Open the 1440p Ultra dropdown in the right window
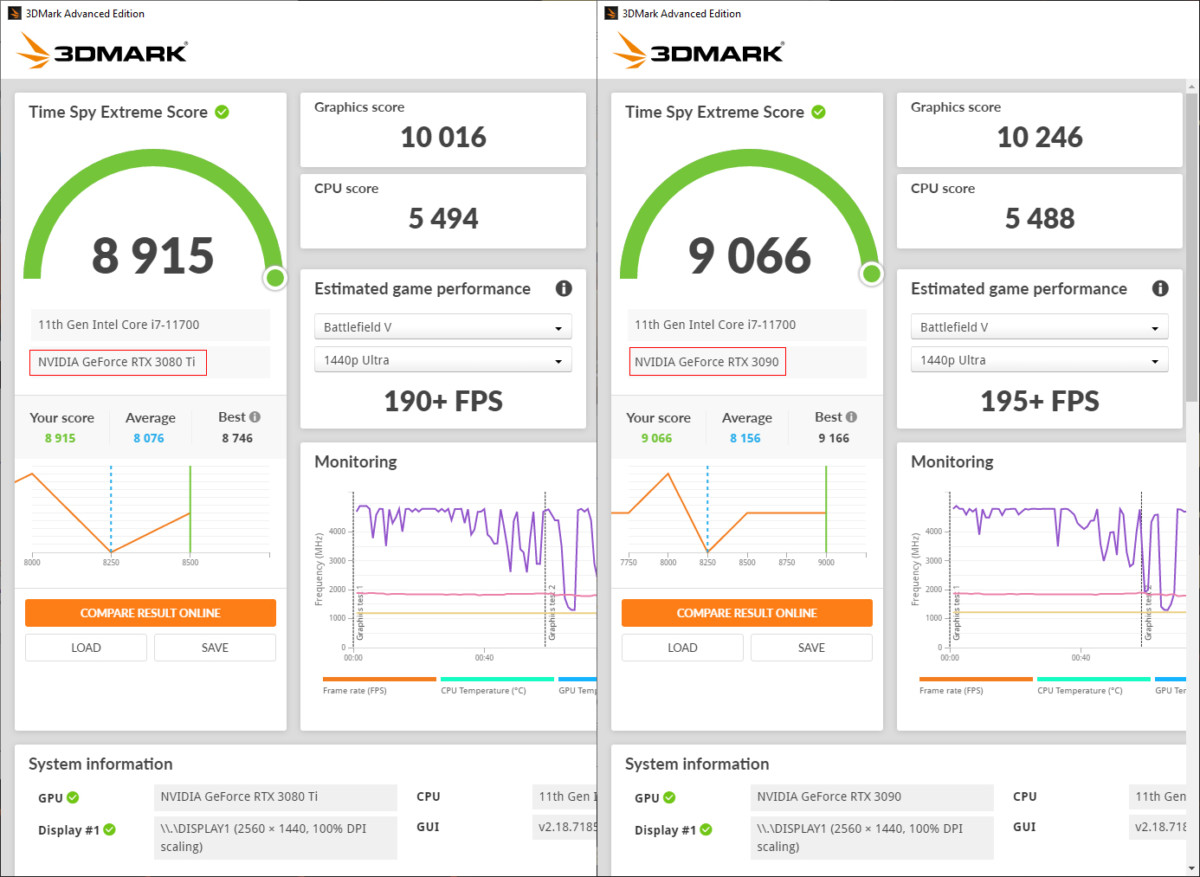The height and width of the screenshot is (877, 1200). click(x=1039, y=360)
